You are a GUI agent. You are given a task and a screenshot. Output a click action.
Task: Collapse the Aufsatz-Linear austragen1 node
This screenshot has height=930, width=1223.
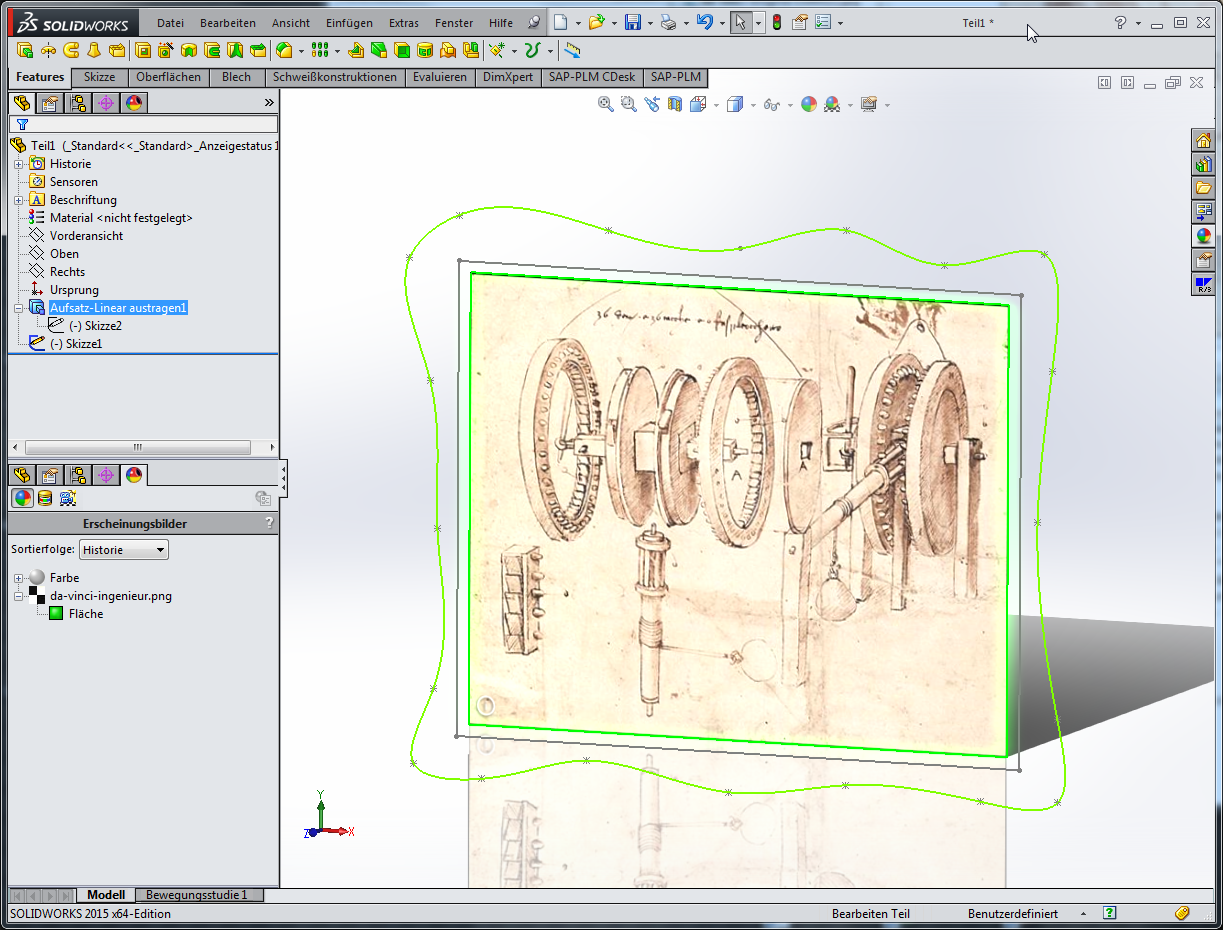coord(18,308)
